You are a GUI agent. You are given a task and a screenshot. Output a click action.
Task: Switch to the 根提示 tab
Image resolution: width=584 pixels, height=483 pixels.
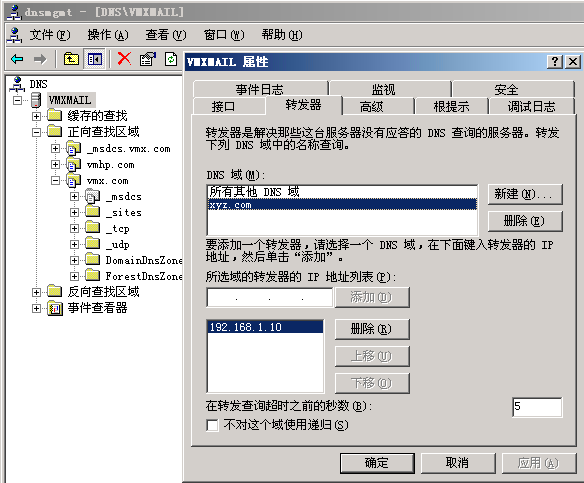451,107
